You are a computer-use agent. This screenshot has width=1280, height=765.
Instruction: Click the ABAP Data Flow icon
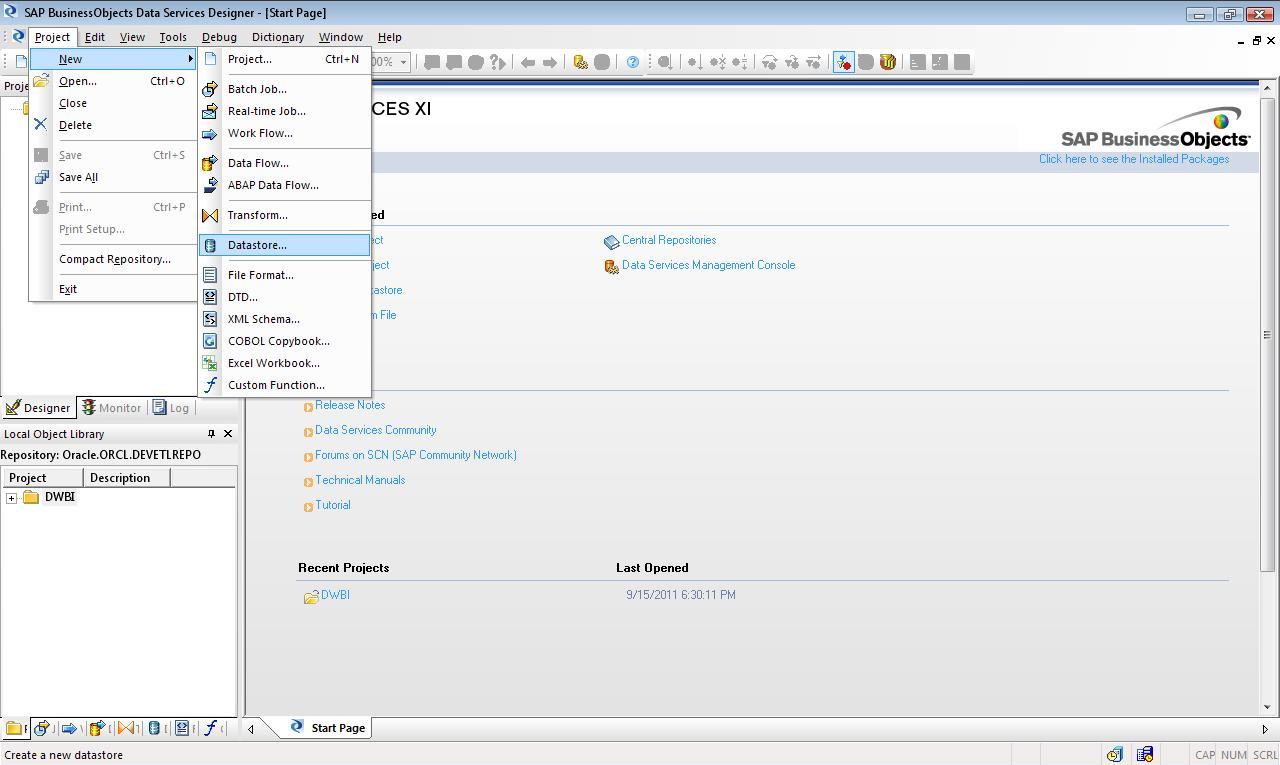[210, 185]
